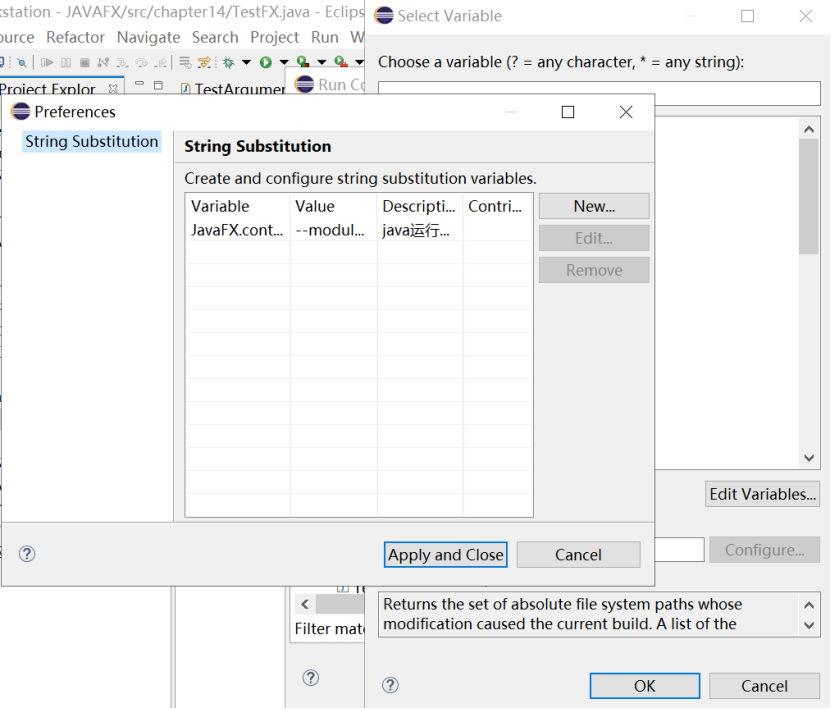This screenshot has width=831, height=709.
Task: Click New to create a substitution variable
Action: [x=594, y=206]
